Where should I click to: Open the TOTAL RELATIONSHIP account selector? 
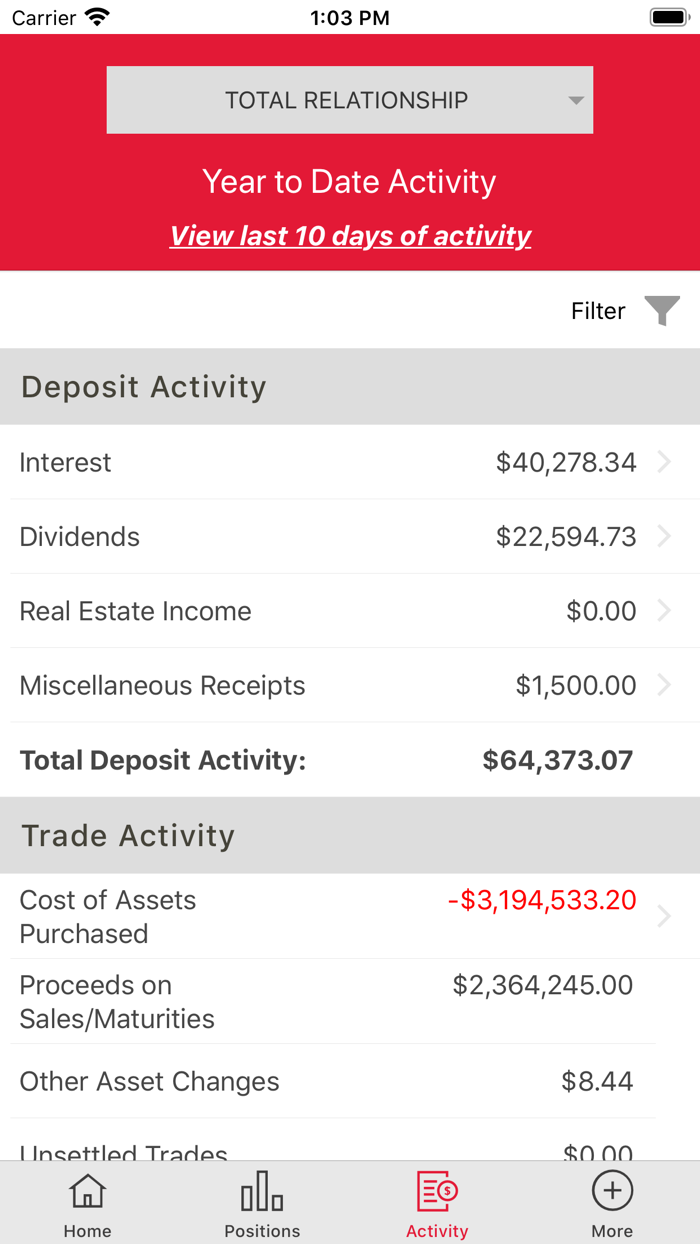coord(349,99)
